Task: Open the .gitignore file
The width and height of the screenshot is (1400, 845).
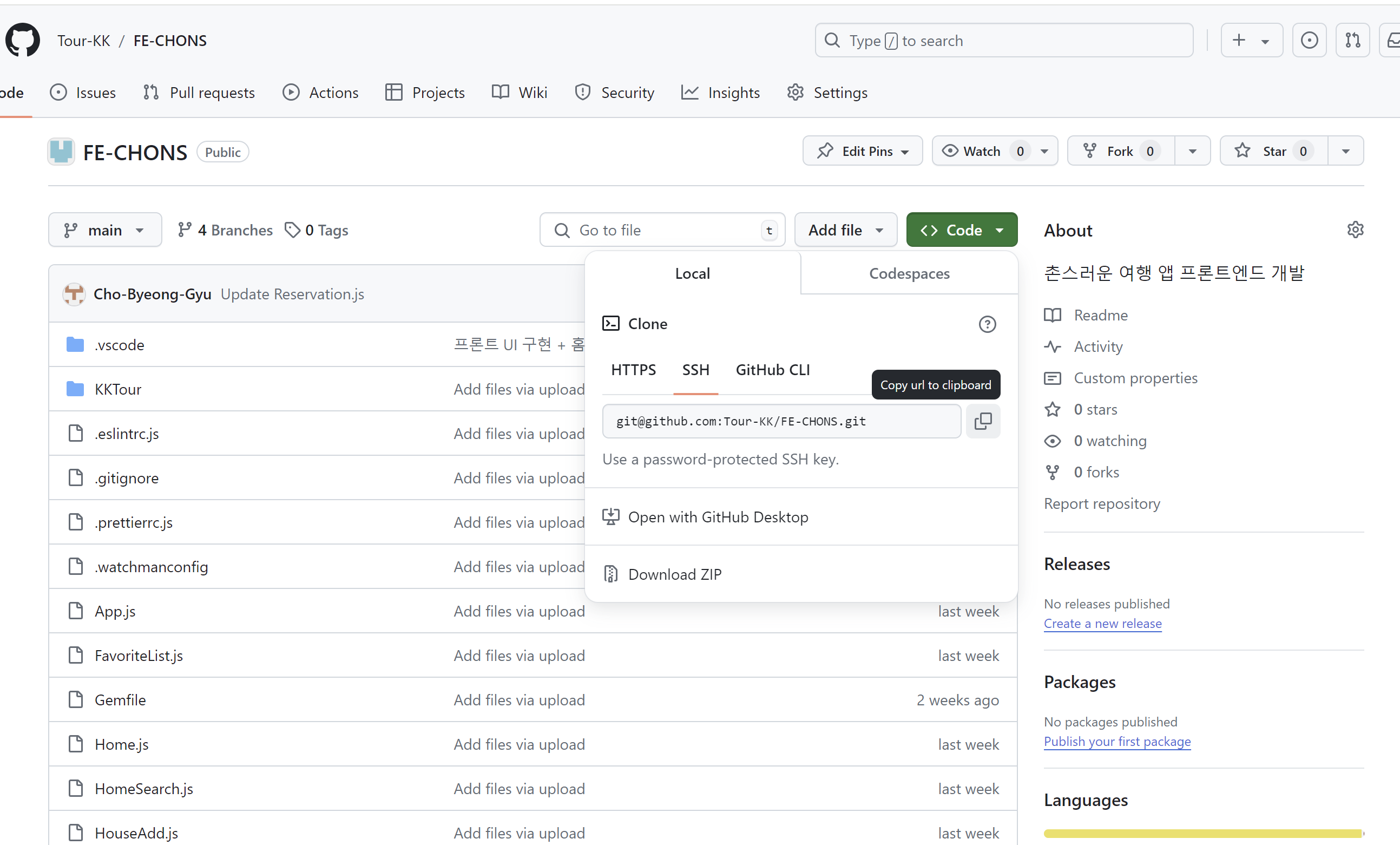Action: [x=127, y=478]
